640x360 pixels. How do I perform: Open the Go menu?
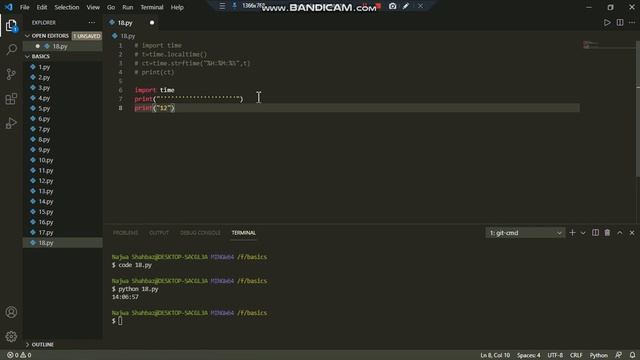pyautogui.click(x=111, y=7)
